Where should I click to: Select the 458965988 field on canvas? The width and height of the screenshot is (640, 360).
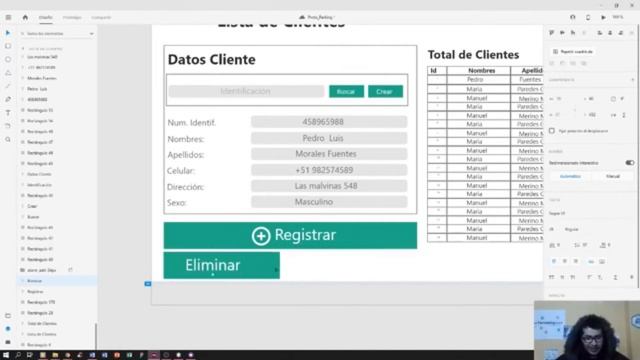tap(329, 122)
